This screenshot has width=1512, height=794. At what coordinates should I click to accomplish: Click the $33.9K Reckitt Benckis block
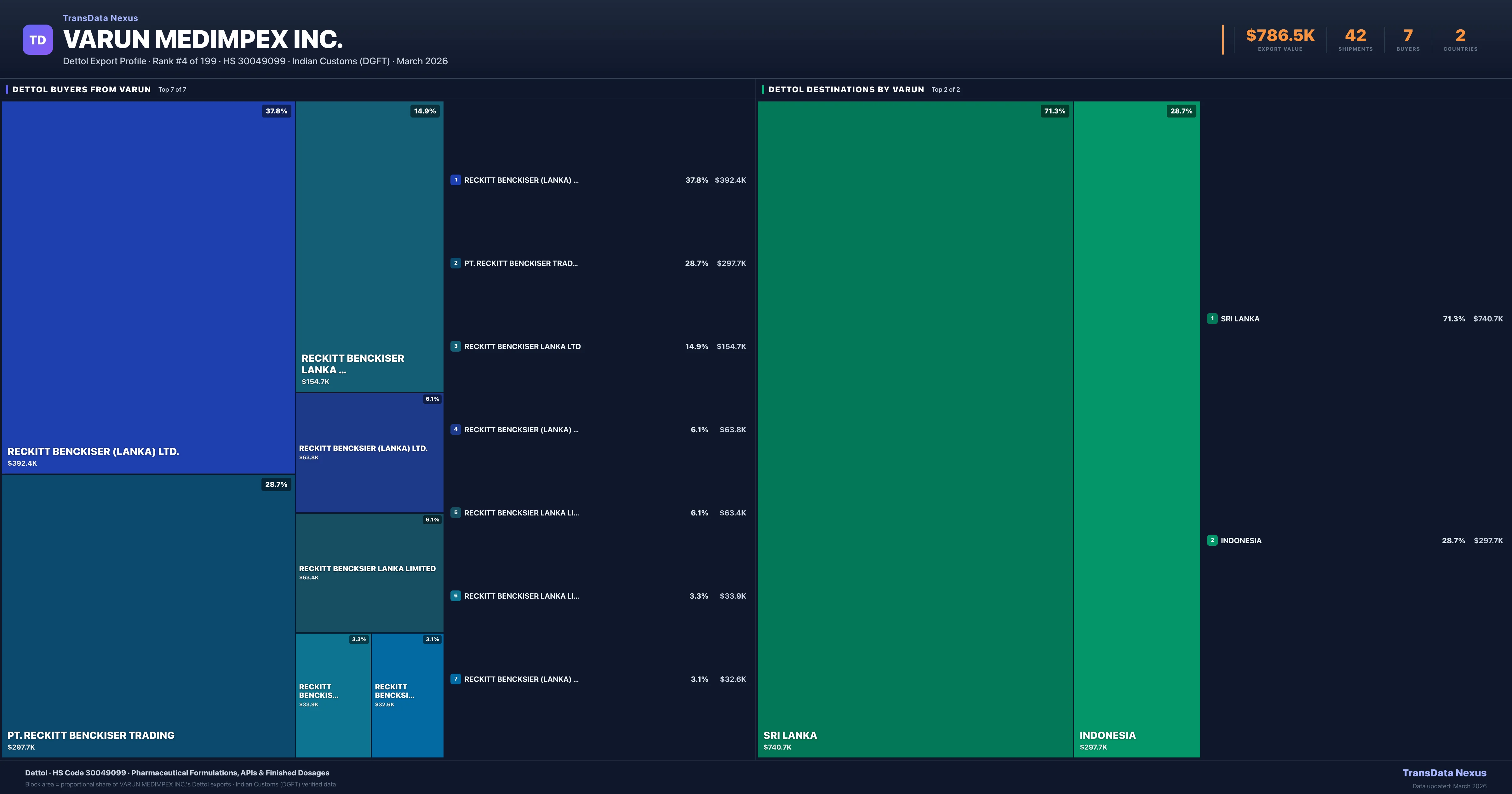coord(333,695)
